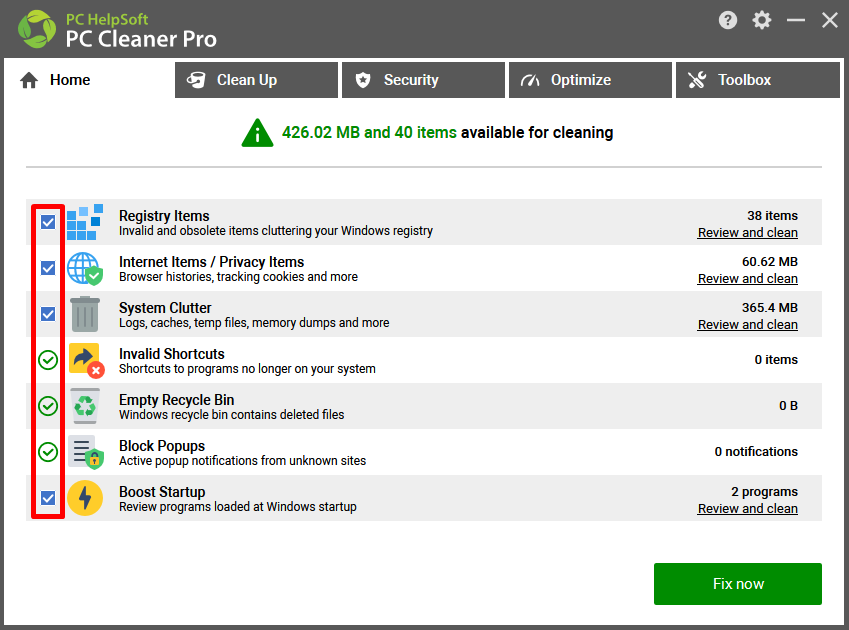This screenshot has height=630, width=849.
Task: Click the Invalid Shortcuts arrow icon
Action: click(x=87, y=360)
